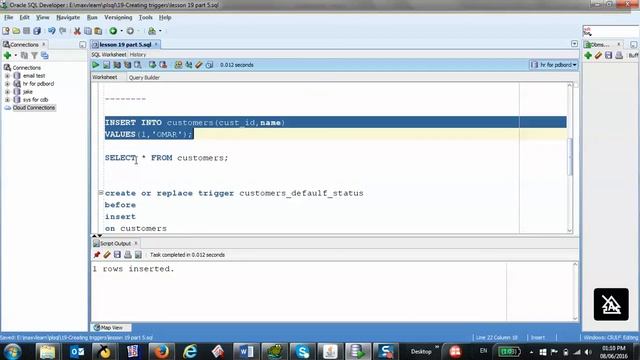
Task: Click the Filter funnel icon in Connections
Action: click(x=34, y=56)
